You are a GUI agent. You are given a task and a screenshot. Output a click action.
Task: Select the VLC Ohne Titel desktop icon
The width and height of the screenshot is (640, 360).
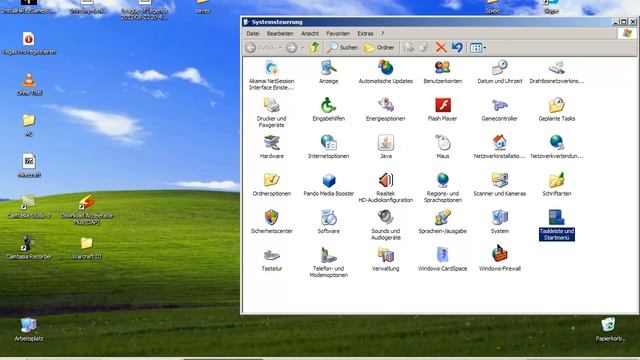[29, 84]
